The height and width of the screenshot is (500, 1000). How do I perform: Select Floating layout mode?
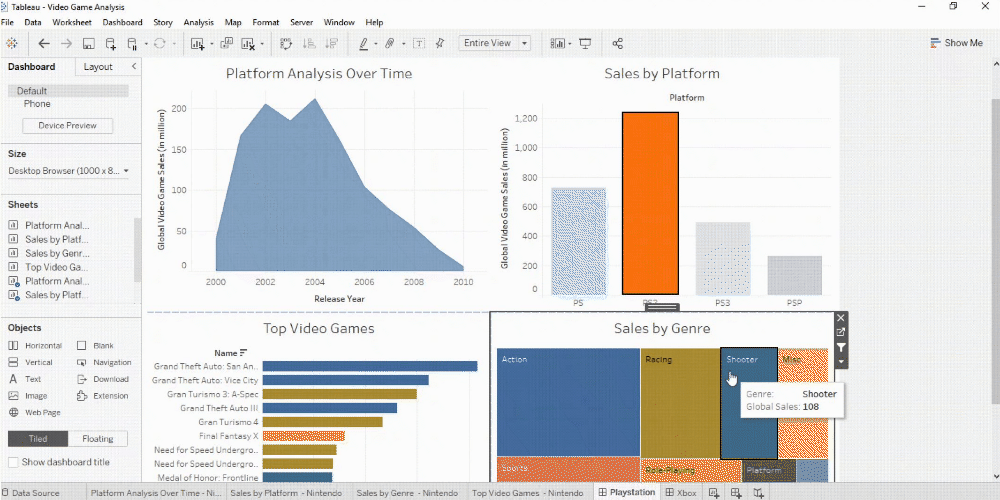(98, 439)
